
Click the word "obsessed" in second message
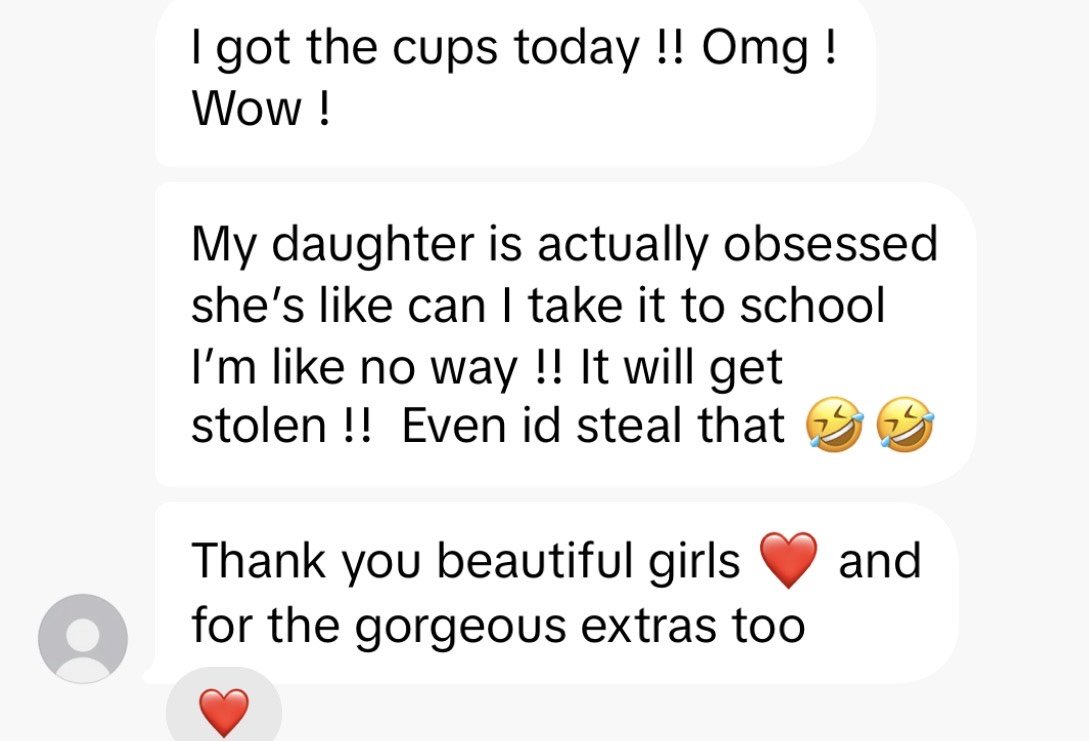point(831,244)
